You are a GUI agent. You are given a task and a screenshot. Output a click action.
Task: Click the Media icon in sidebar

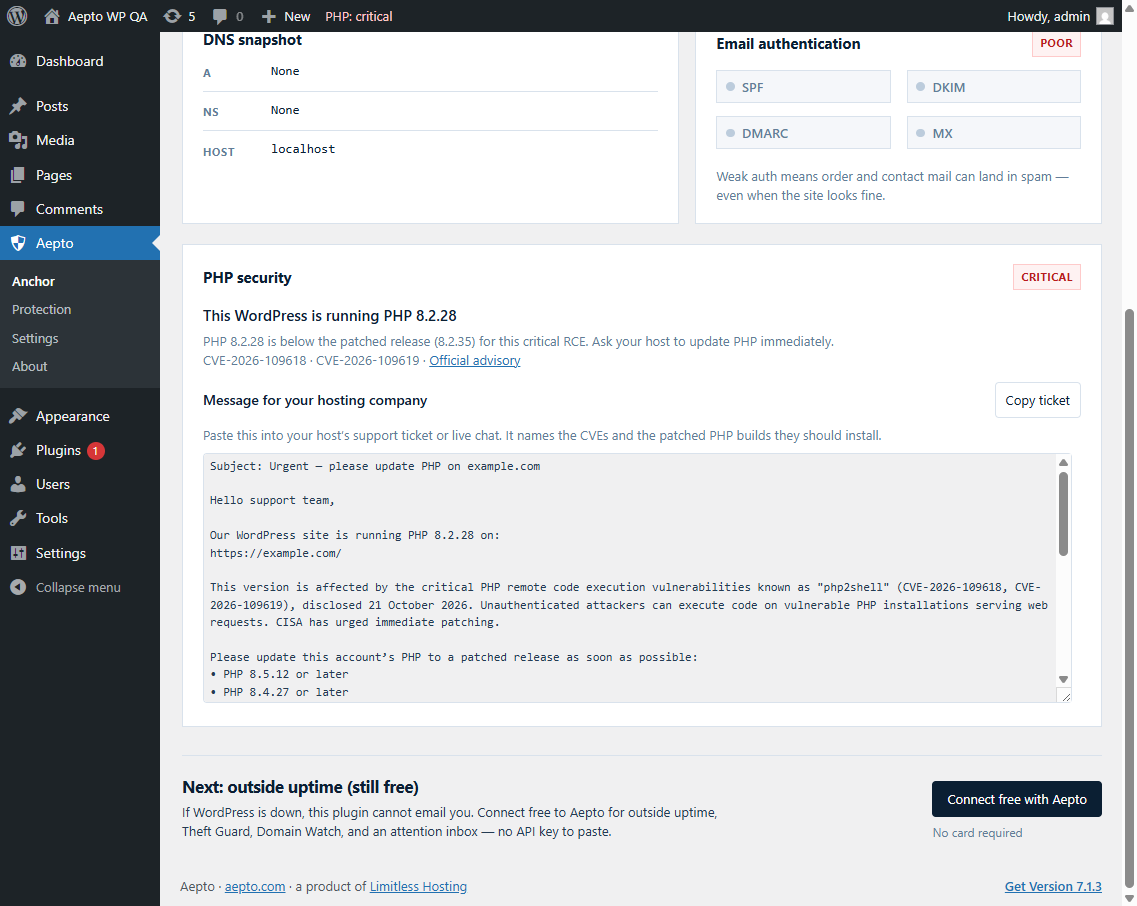(x=18, y=140)
